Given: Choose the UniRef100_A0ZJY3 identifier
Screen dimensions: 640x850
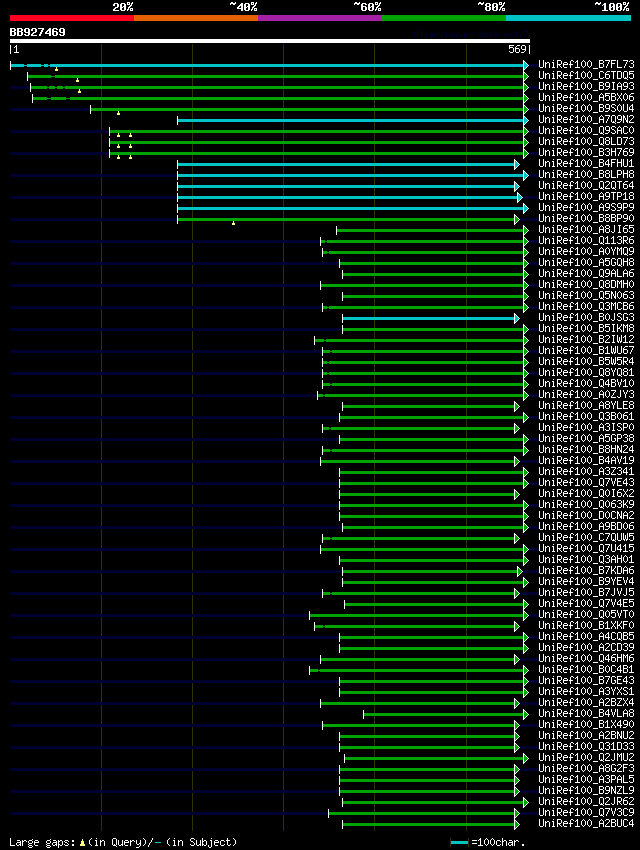Looking at the screenshot, I should pyautogui.click(x=586, y=395).
